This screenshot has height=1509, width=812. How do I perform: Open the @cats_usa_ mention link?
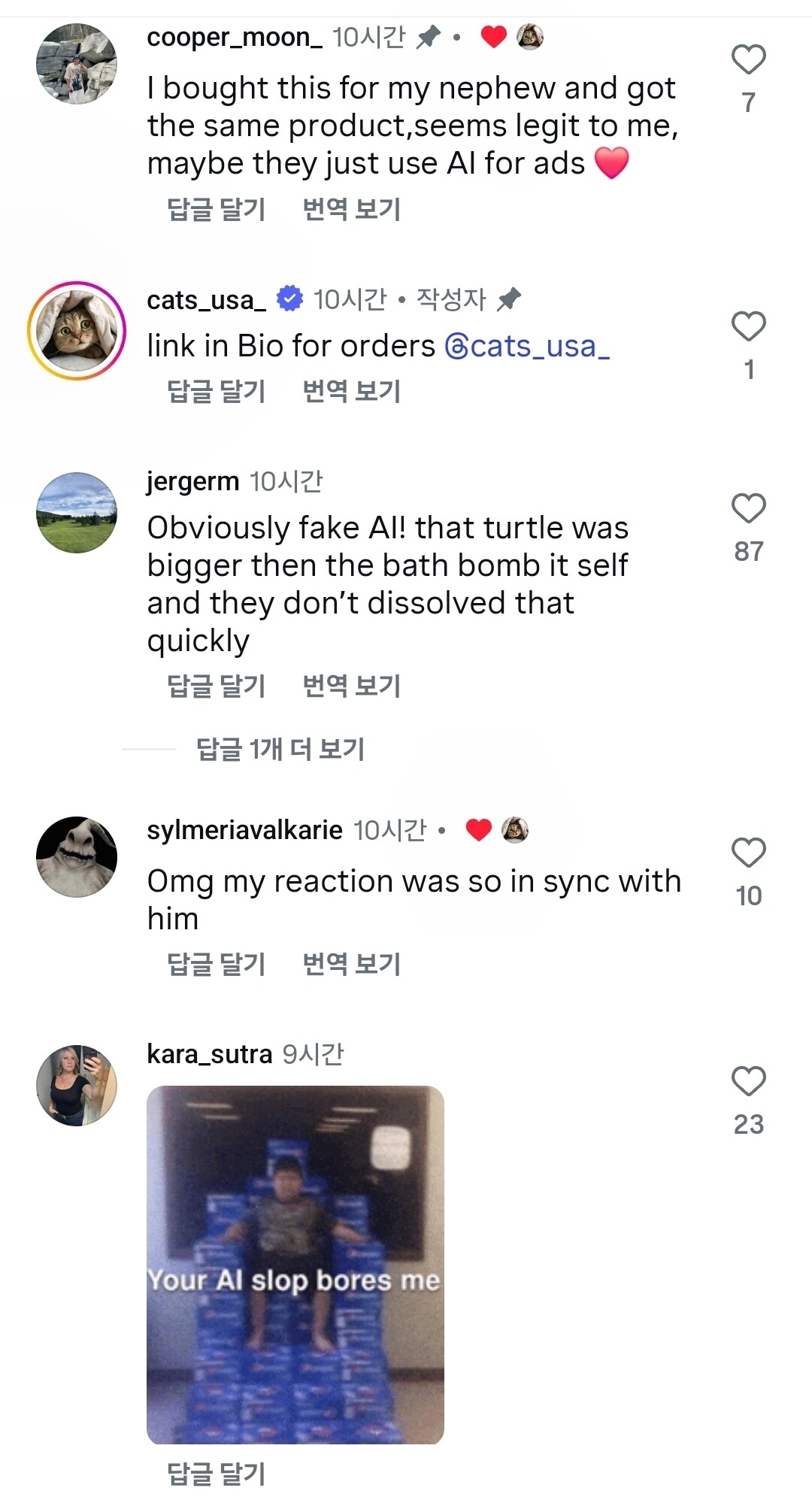tap(527, 346)
